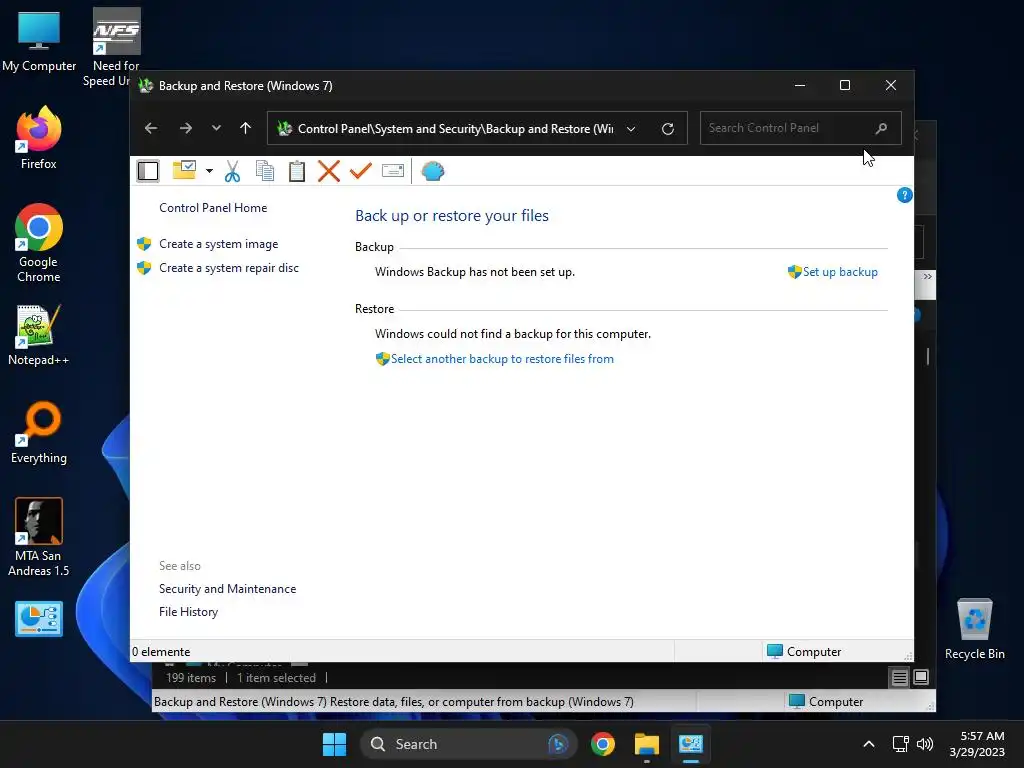Open the network tray icon
Image resolution: width=1024 pixels, height=768 pixels.
point(901,744)
